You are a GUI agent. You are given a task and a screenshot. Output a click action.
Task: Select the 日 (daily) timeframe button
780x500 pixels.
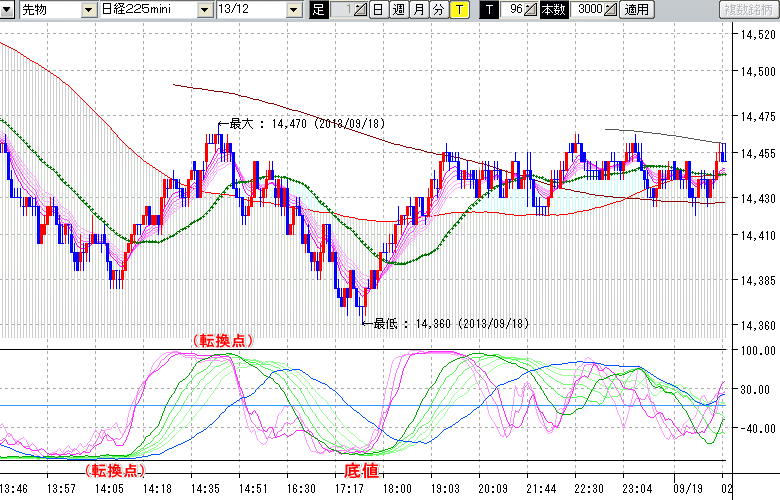377,10
